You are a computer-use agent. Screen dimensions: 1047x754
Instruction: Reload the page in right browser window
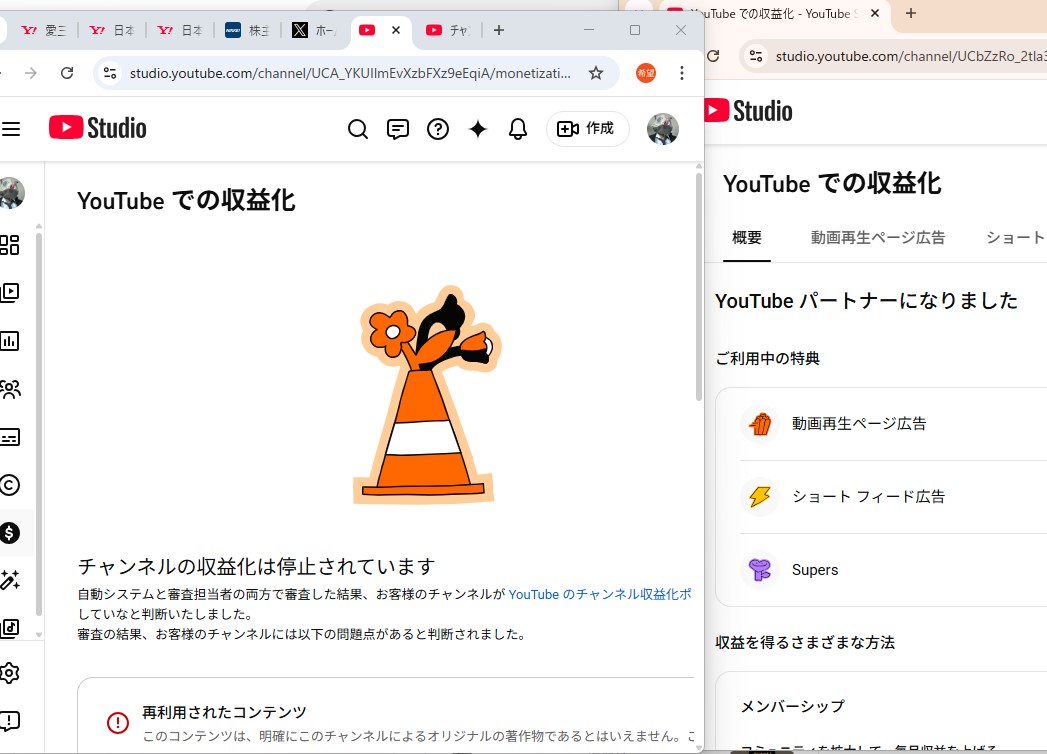[x=714, y=56]
